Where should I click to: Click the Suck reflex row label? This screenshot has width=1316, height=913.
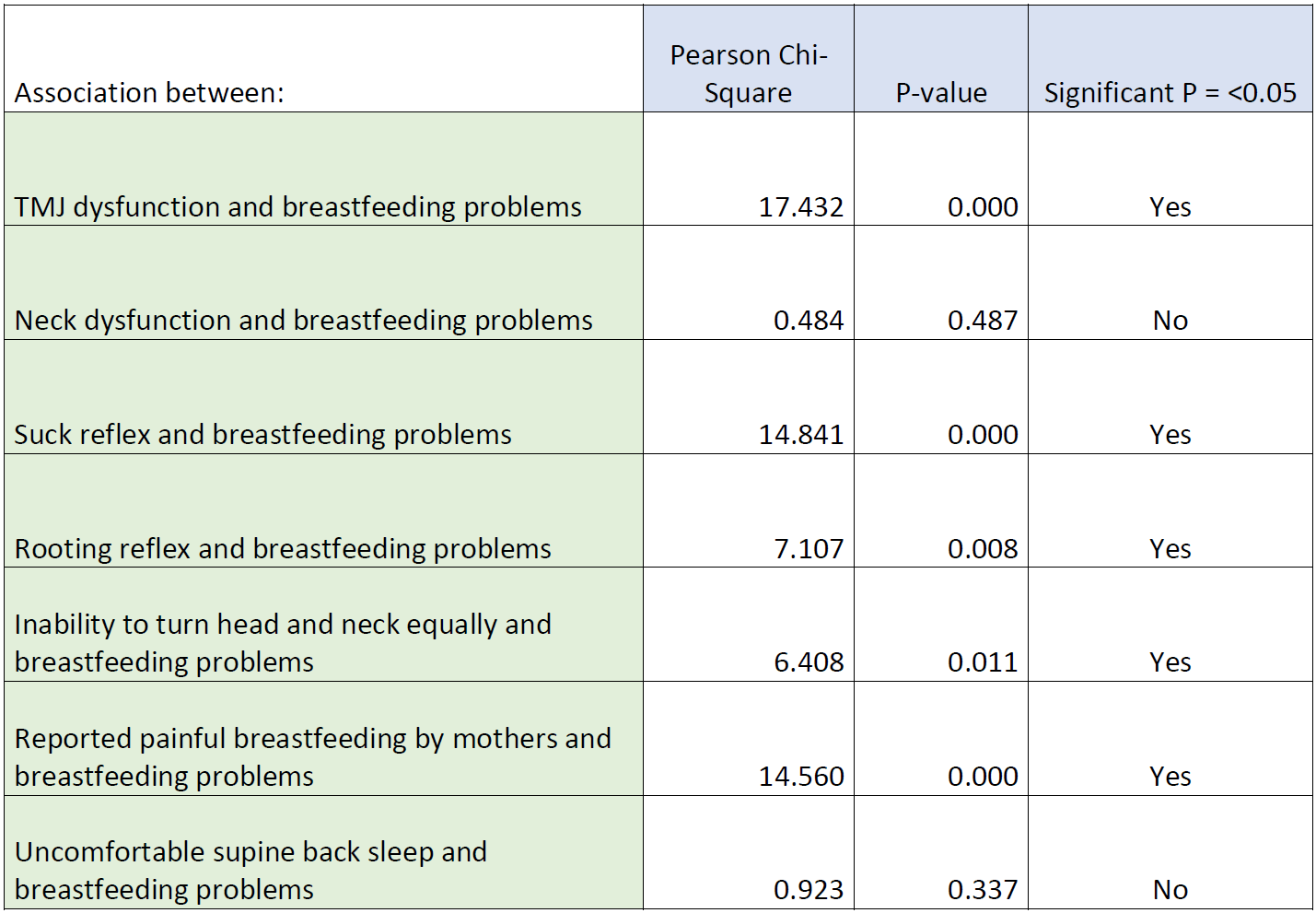tap(262, 435)
